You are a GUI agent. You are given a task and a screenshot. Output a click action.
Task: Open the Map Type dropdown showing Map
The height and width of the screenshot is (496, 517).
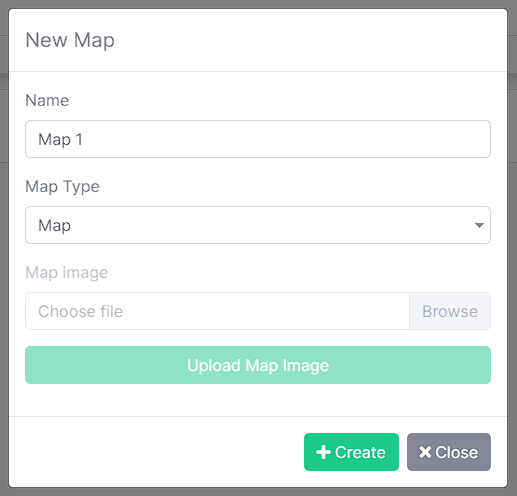point(258,225)
